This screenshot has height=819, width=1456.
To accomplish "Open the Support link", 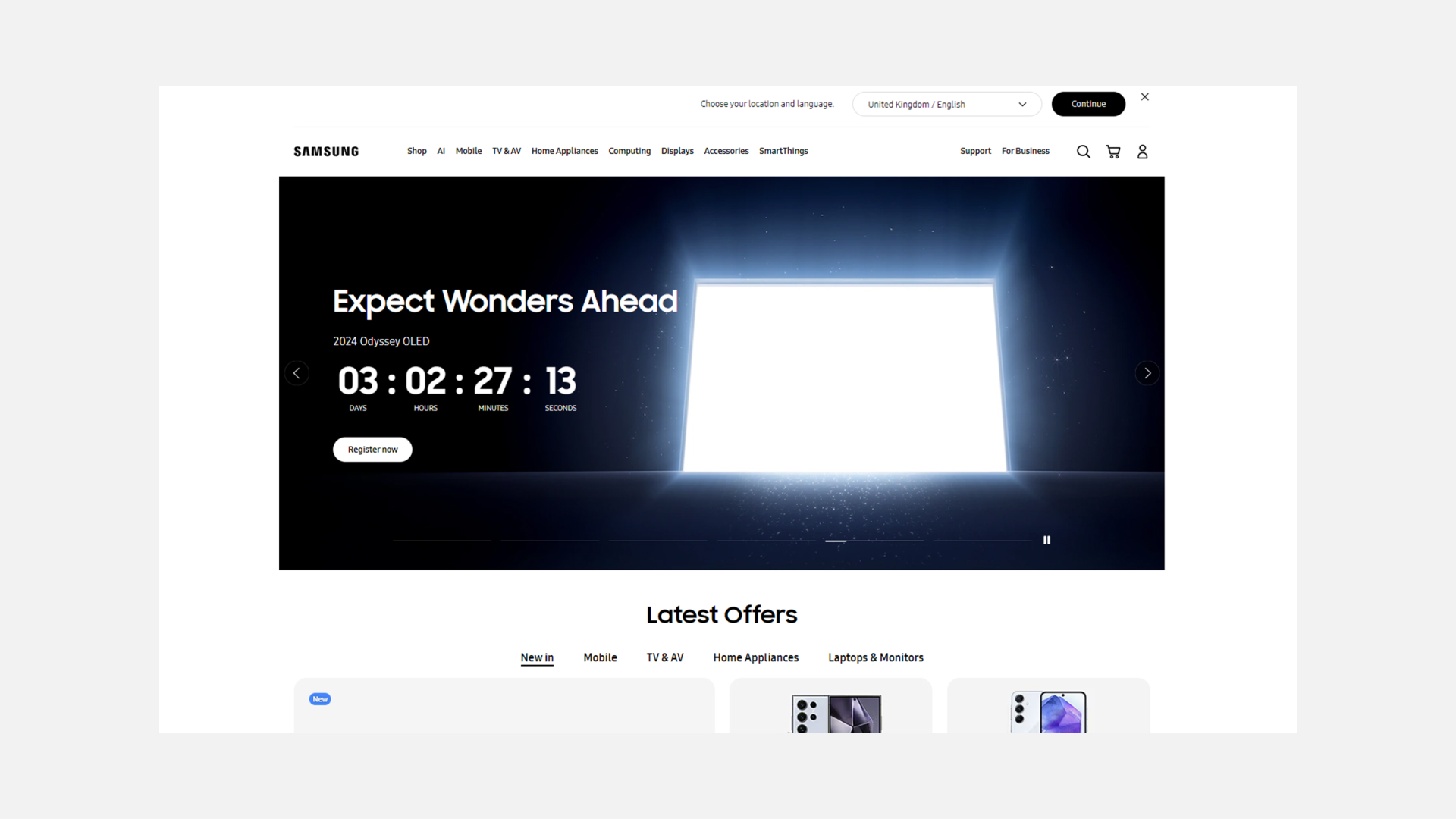I will 975,151.
